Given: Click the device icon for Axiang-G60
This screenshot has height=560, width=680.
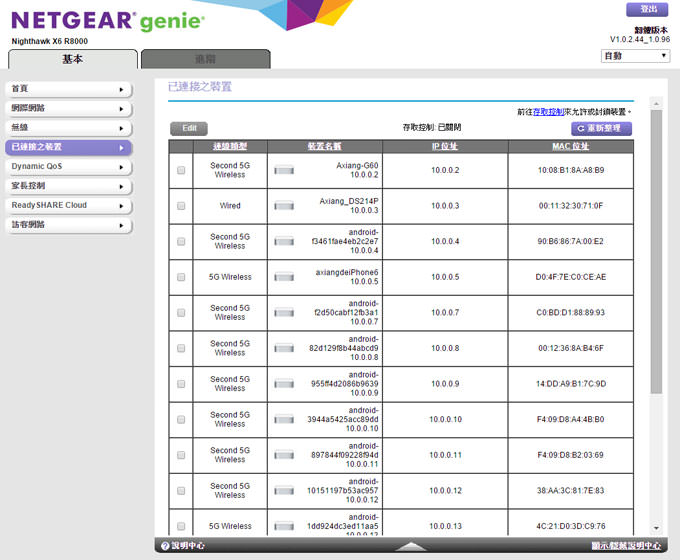Looking at the screenshot, I should [x=284, y=170].
